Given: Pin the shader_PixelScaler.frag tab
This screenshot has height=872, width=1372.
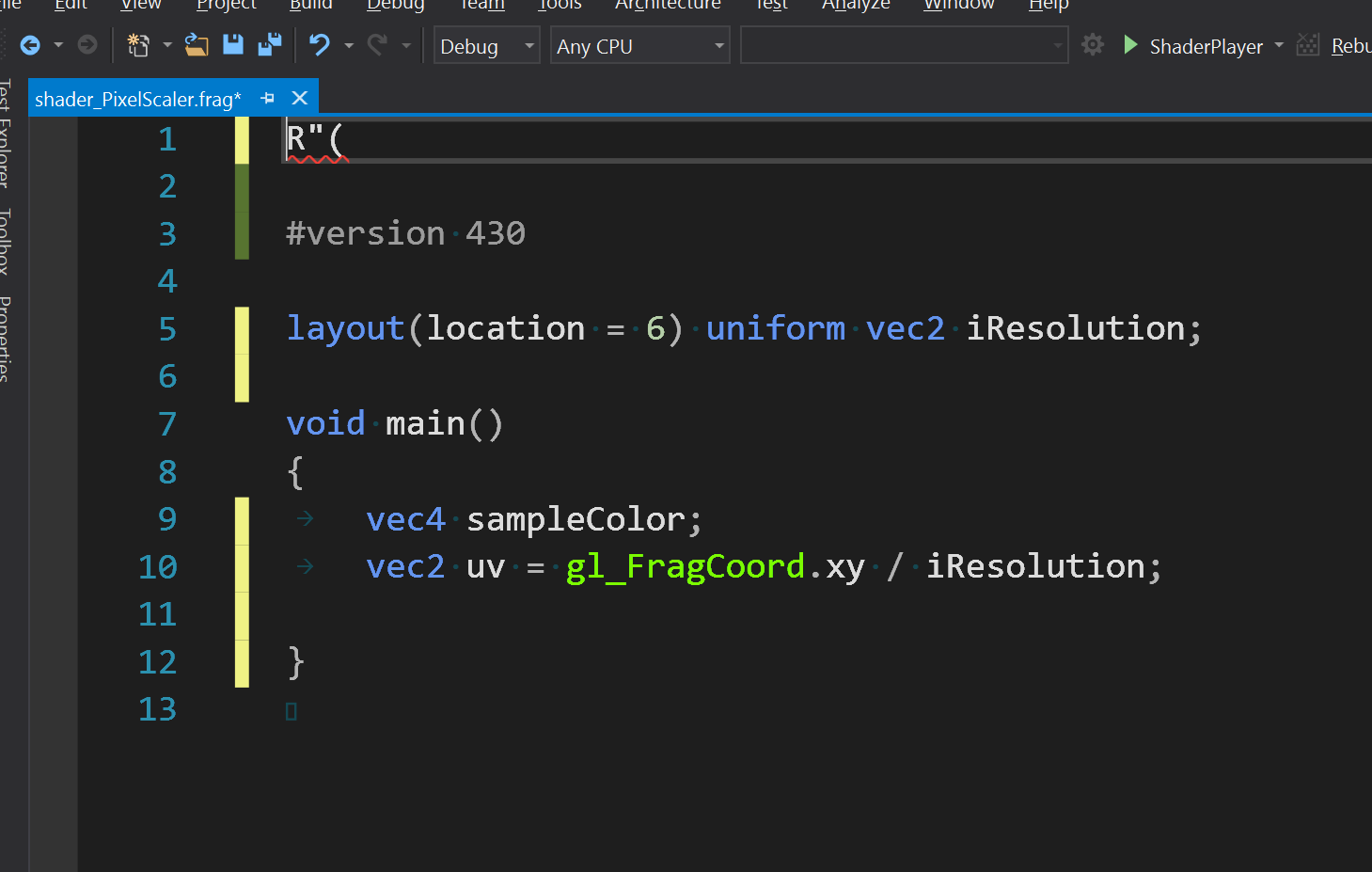Looking at the screenshot, I should pos(267,97).
